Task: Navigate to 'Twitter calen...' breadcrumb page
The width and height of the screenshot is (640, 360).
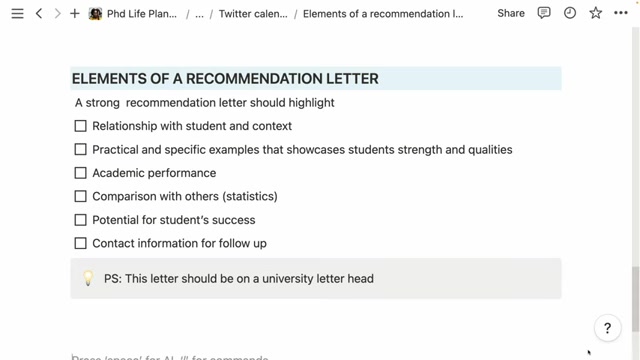Action: [x=253, y=14]
